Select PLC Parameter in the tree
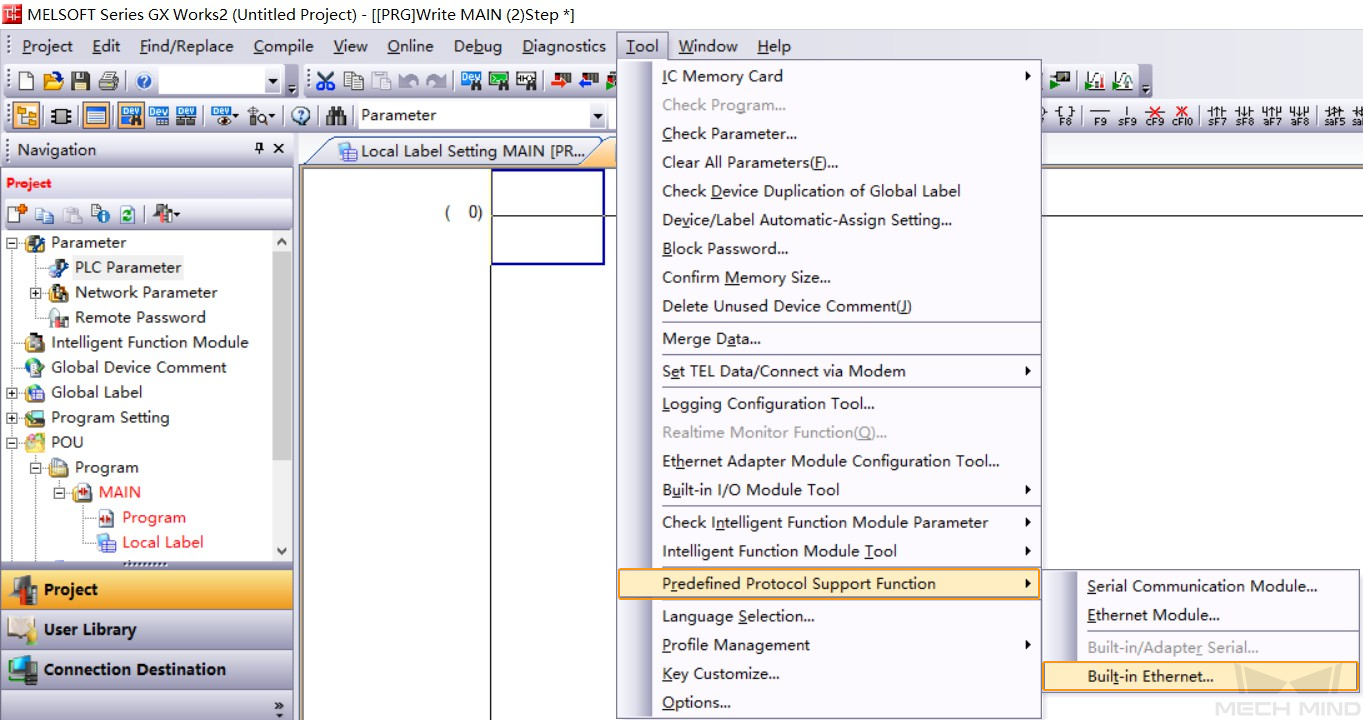This screenshot has width=1363, height=720. click(x=128, y=267)
